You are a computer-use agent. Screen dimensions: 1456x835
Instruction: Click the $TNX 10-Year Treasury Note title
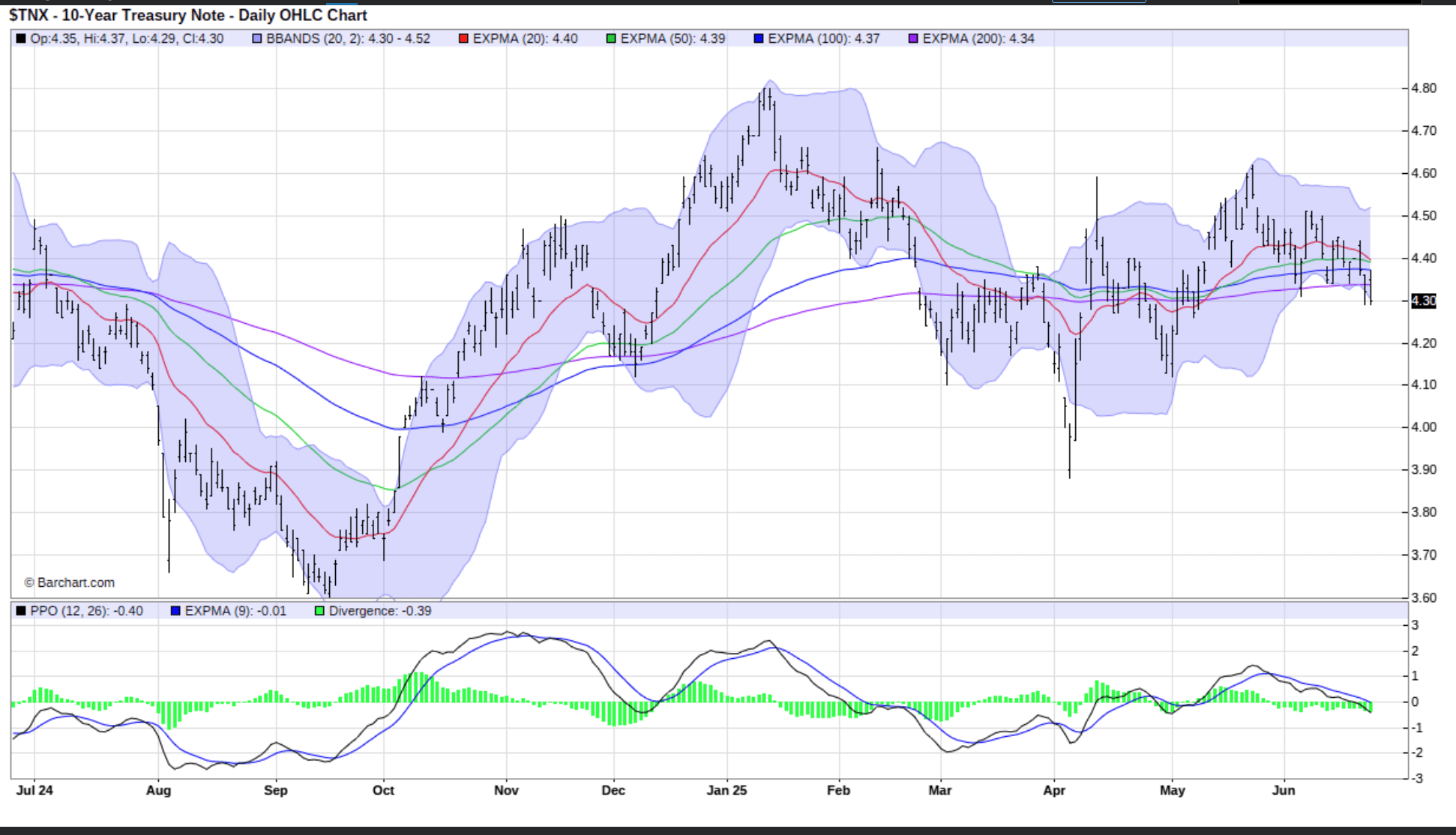click(x=188, y=15)
